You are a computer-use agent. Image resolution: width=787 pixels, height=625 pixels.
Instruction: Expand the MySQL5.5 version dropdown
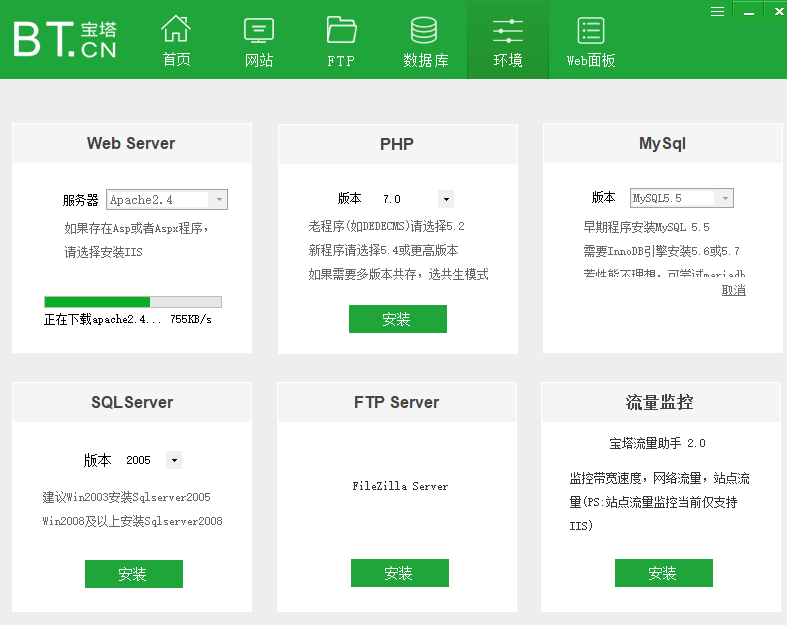pos(725,198)
